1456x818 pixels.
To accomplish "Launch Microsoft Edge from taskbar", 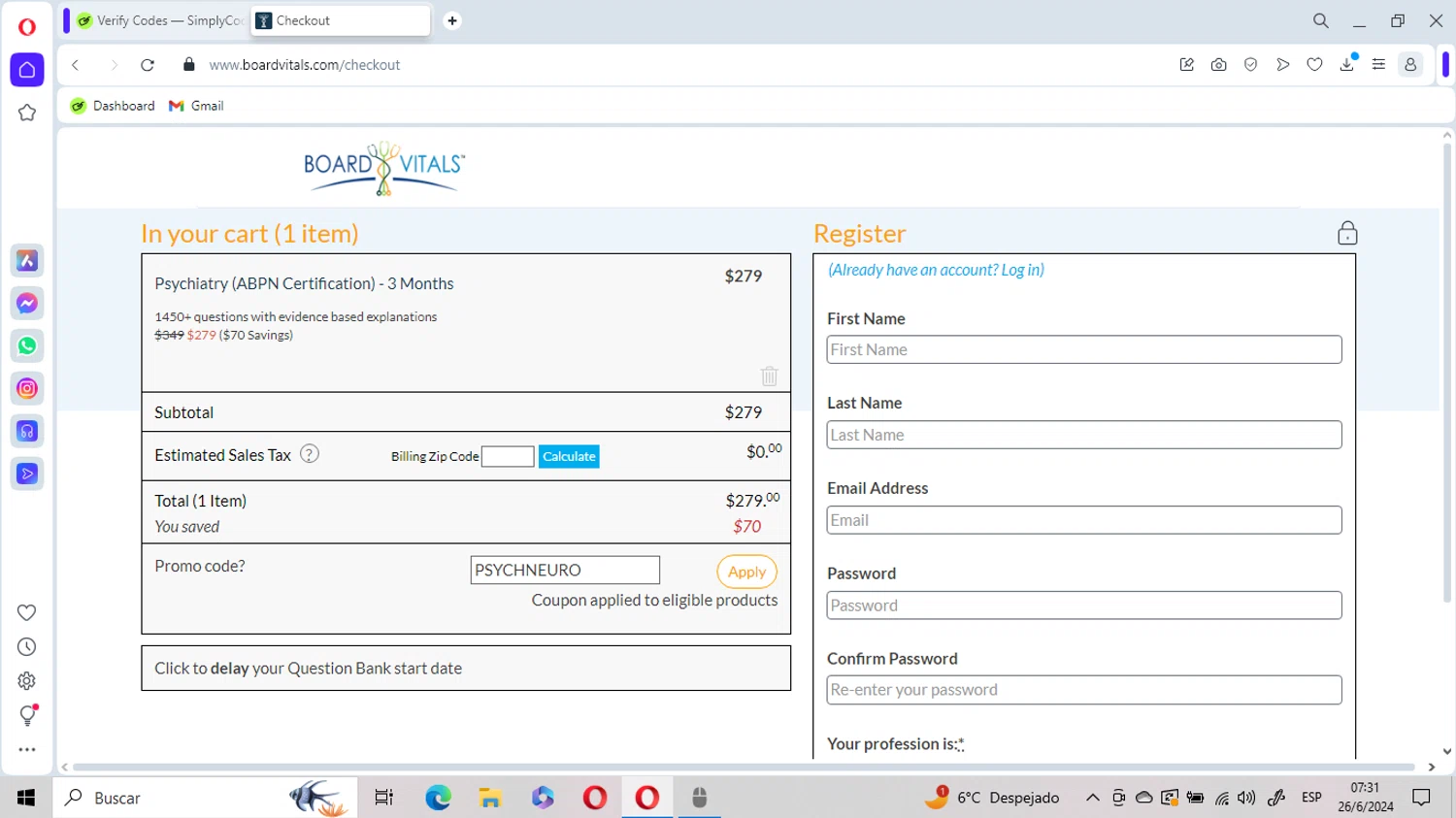I will pyautogui.click(x=438, y=798).
